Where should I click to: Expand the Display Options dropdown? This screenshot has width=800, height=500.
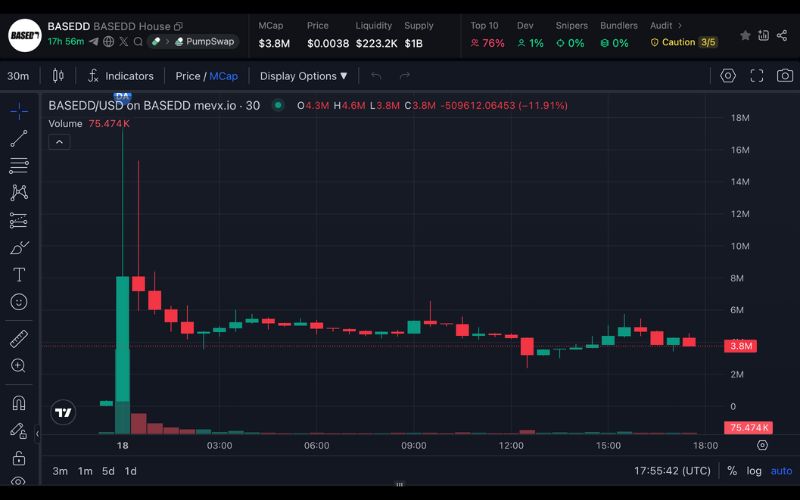304,76
